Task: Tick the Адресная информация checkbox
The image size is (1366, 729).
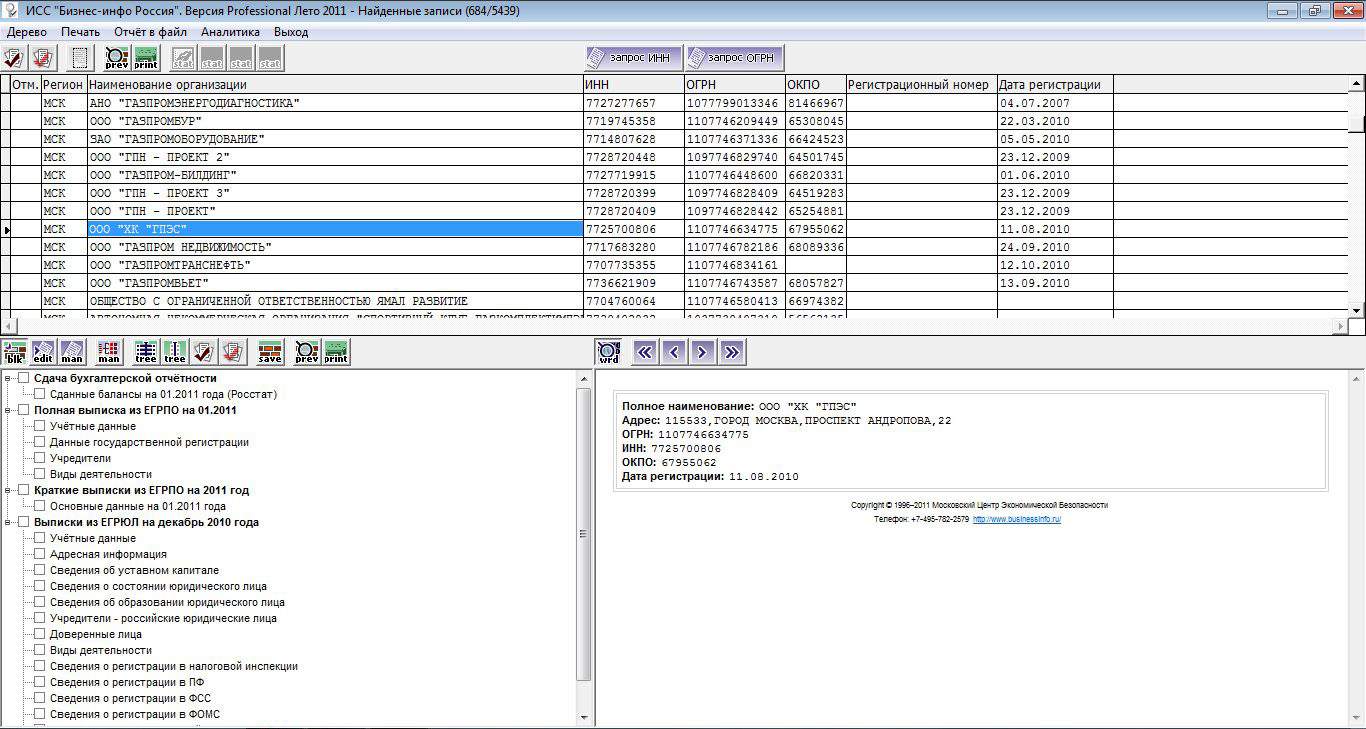Action: pyautogui.click(x=40, y=554)
